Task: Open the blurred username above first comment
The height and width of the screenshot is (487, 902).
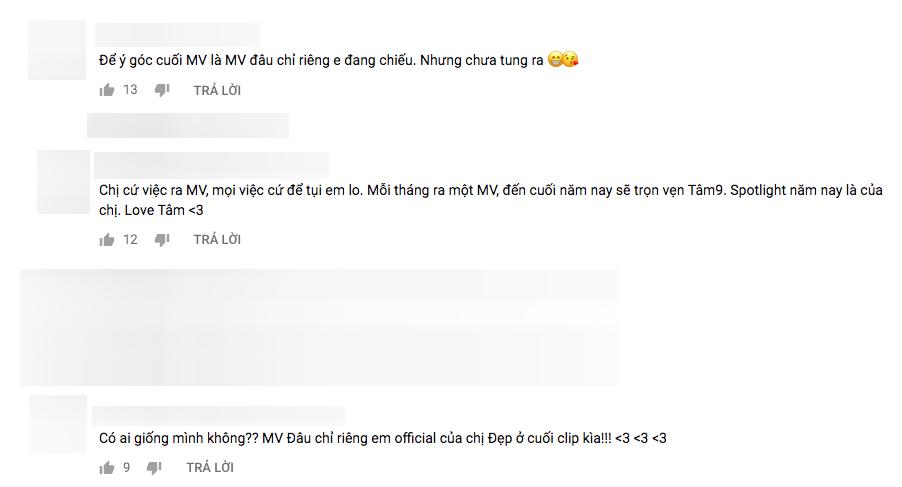Action: pyautogui.click(x=177, y=35)
